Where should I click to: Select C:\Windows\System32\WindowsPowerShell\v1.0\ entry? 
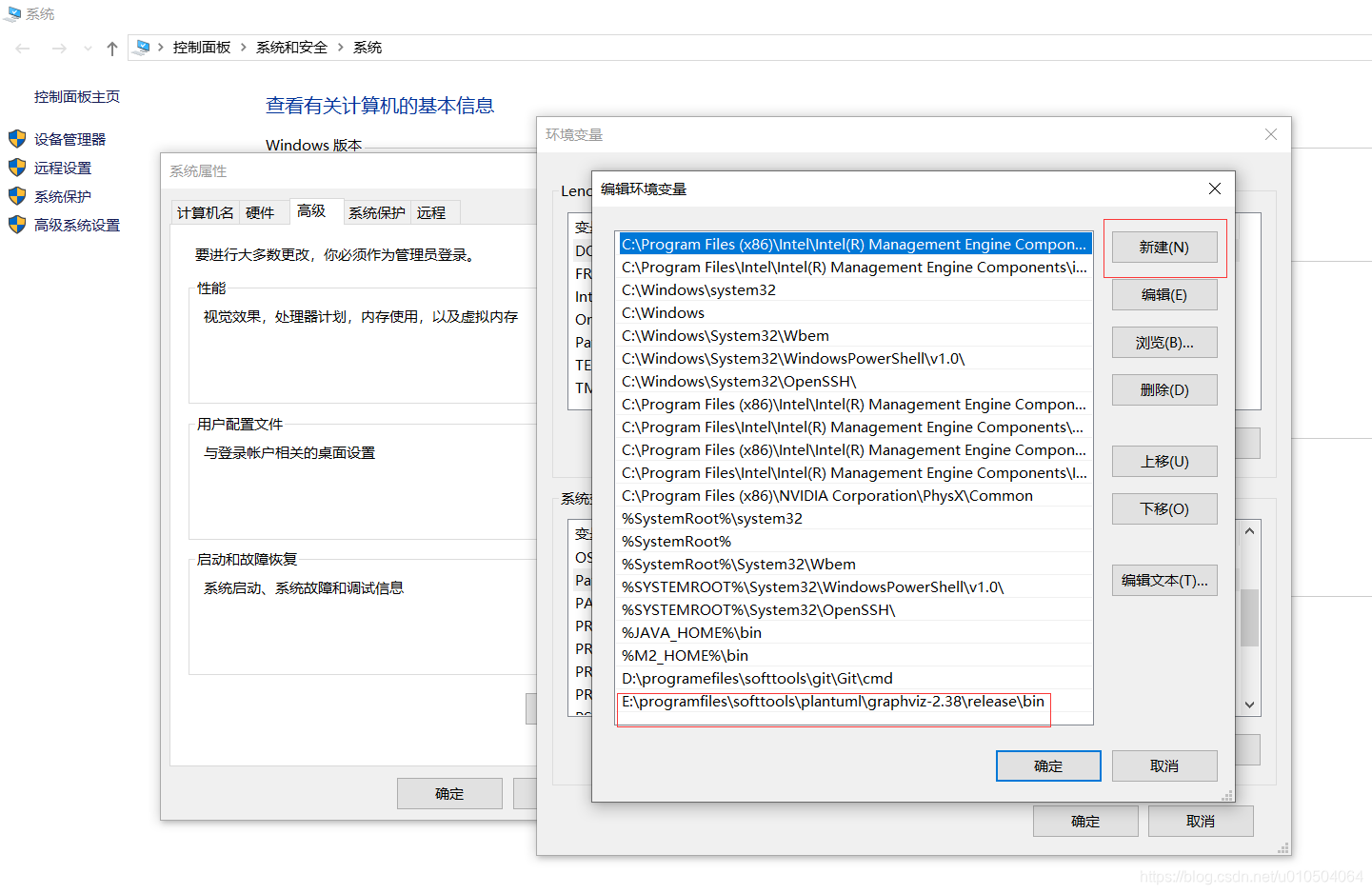pos(854,358)
